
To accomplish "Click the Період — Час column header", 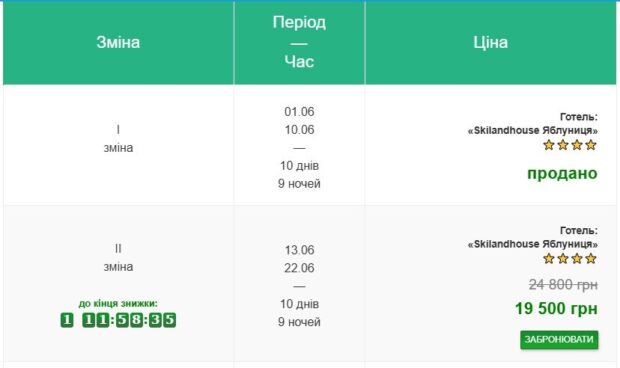I will click(x=299, y=42).
